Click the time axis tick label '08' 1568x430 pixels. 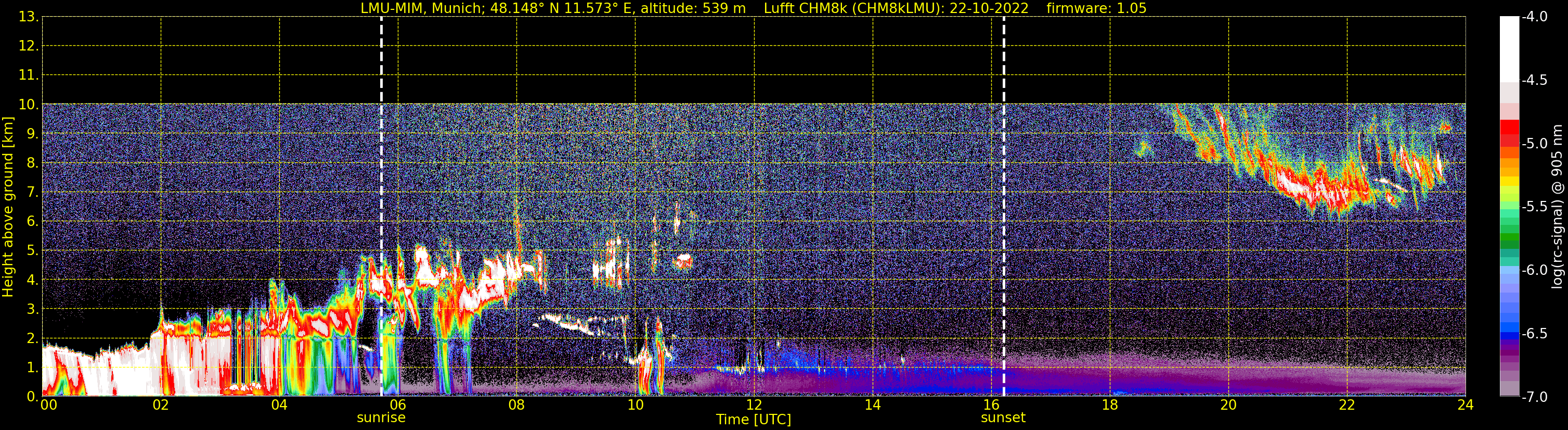517,405
